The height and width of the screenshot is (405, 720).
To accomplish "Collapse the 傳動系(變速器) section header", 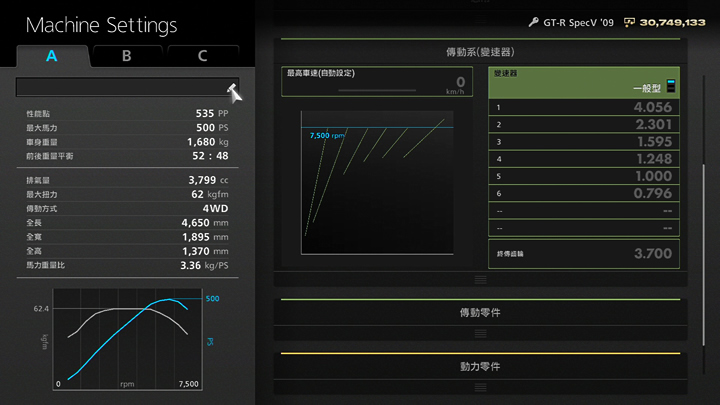I will click(x=480, y=51).
